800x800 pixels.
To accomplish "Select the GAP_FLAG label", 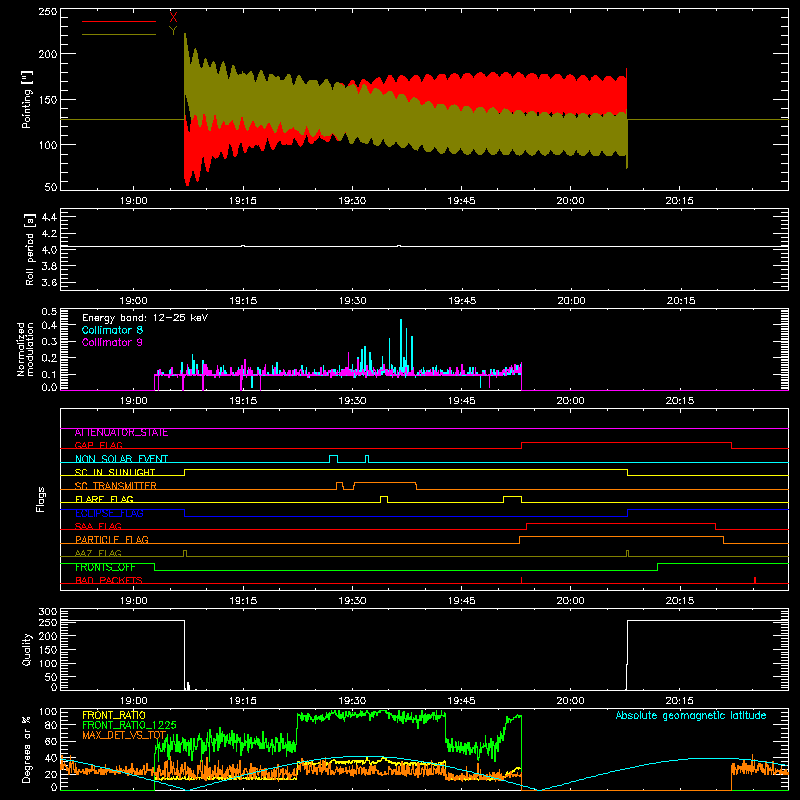I will pos(98,445).
